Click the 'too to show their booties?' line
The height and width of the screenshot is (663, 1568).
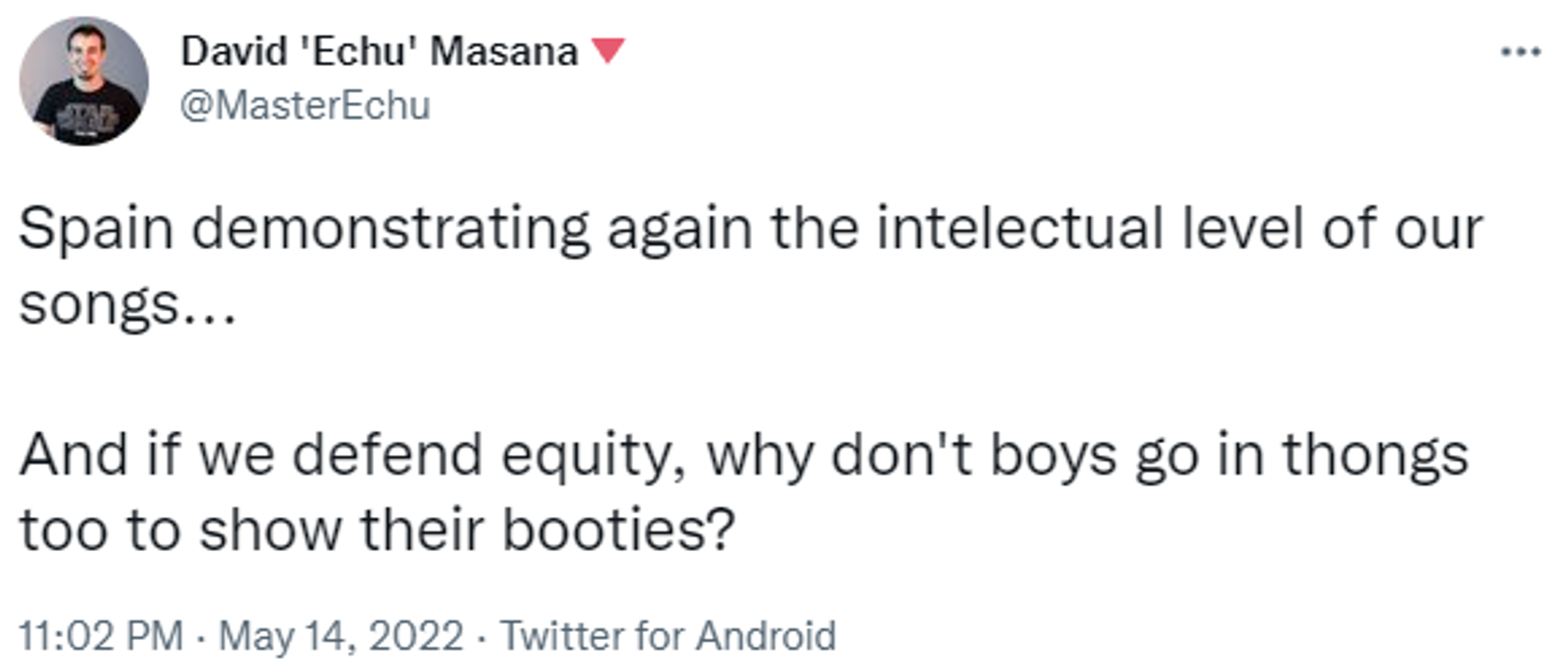[x=377, y=531]
